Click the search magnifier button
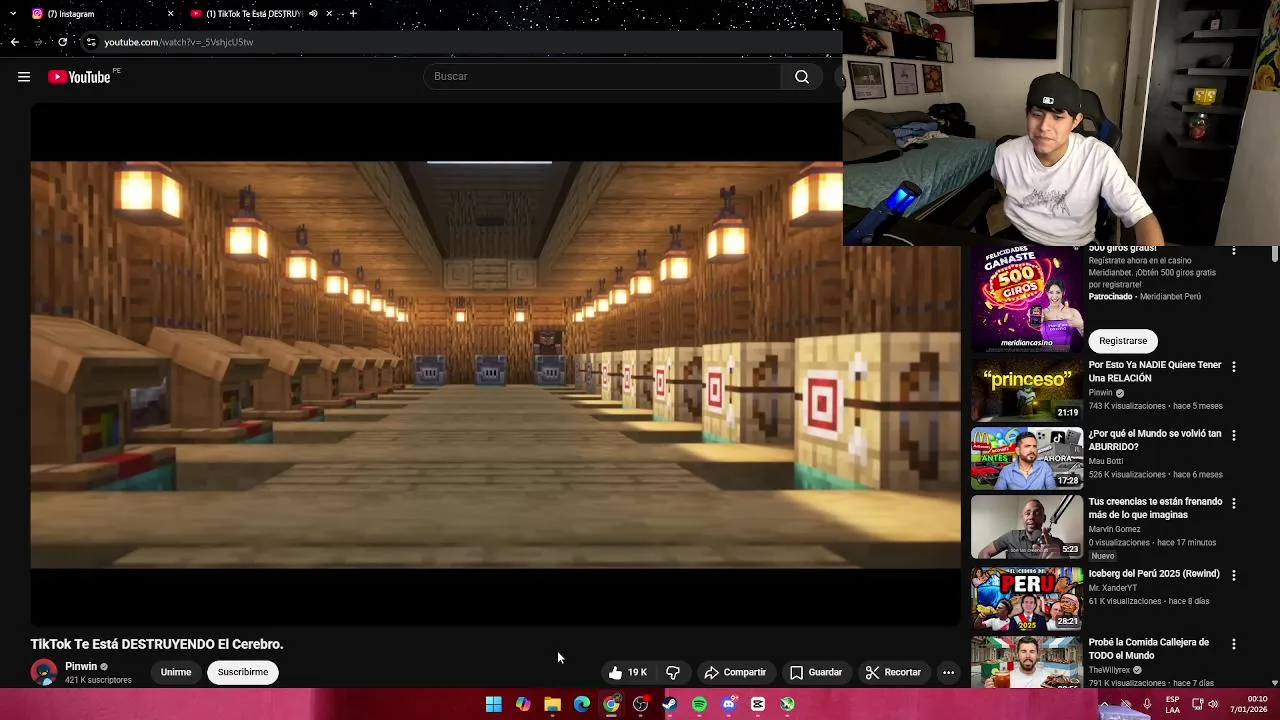1280x720 pixels. (x=802, y=77)
